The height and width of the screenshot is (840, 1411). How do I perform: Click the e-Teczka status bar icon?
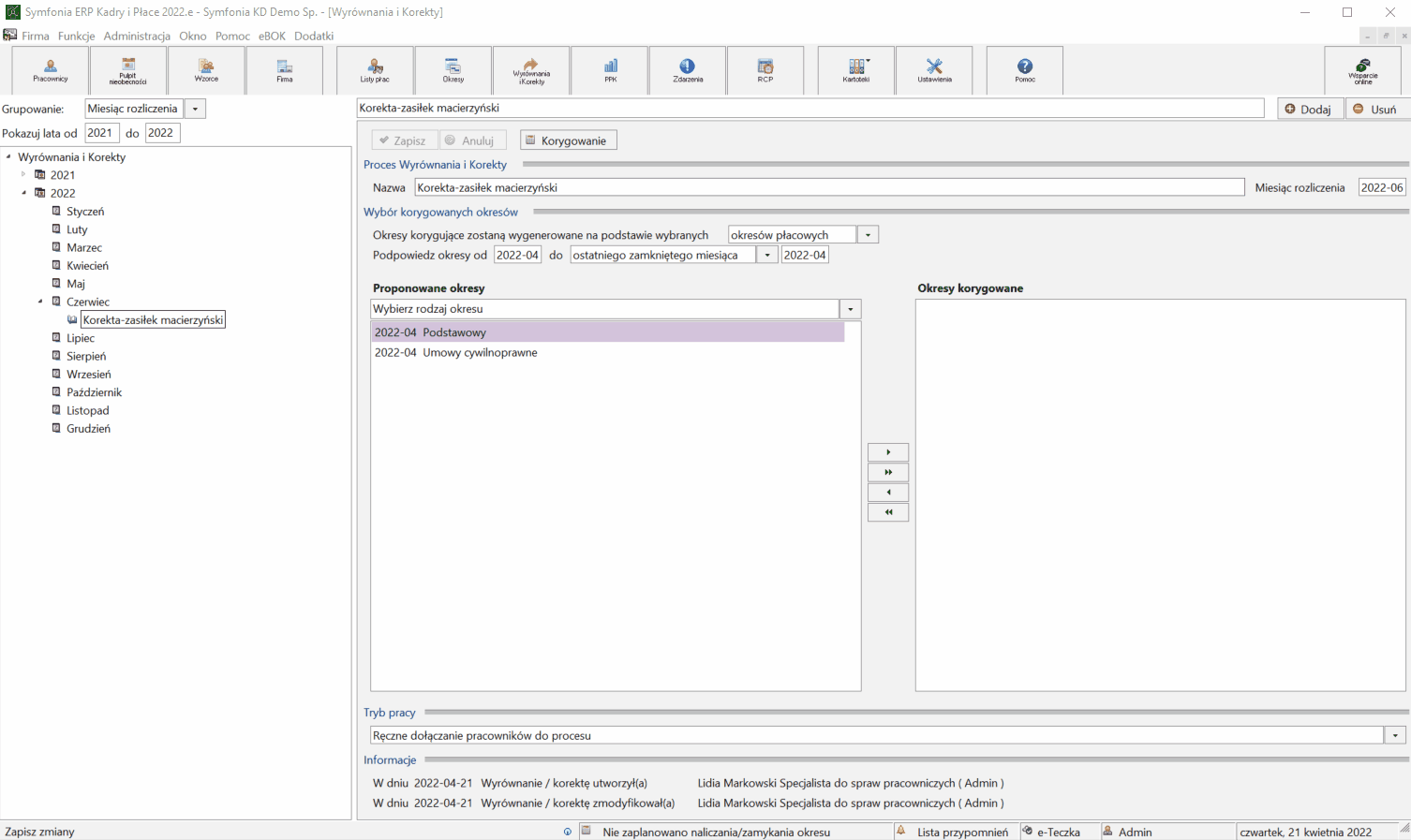(1028, 831)
